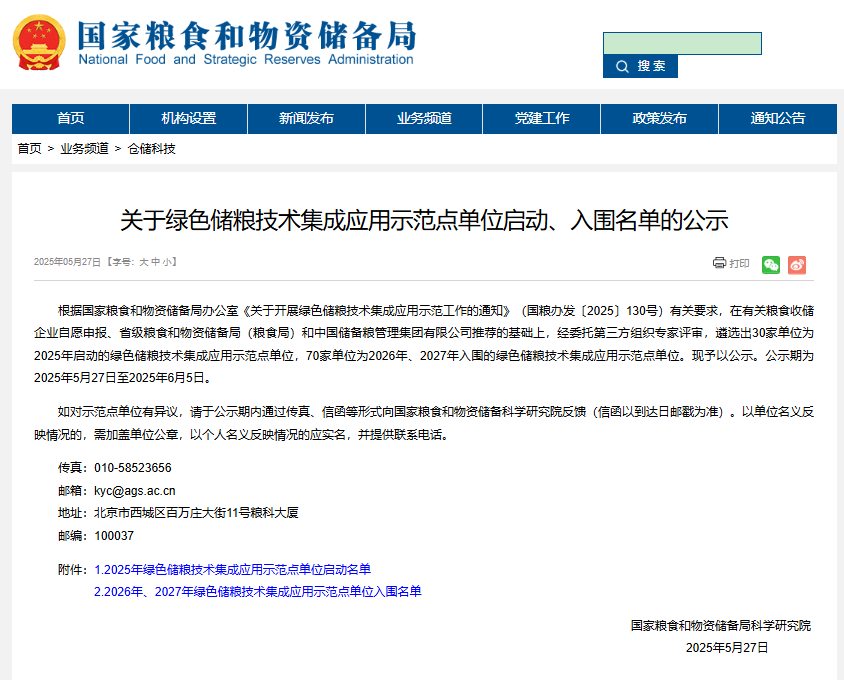The image size is (844, 680).
Task: Open the 机构设置 navigation menu
Action: tap(188, 118)
